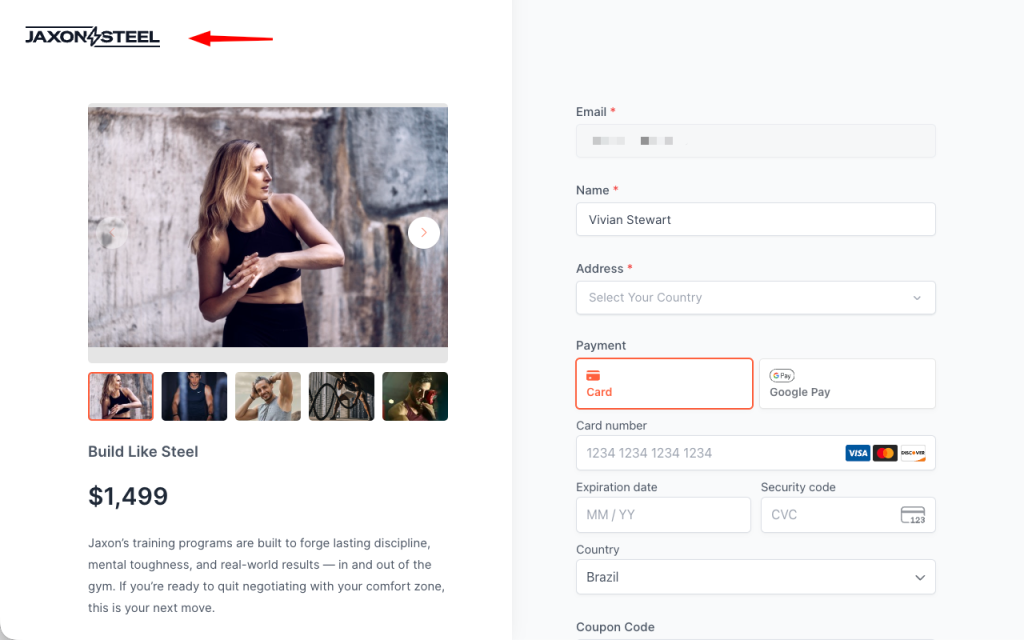Click the Visa card icon
This screenshot has width=1024, height=640.
pyautogui.click(x=857, y=453)
